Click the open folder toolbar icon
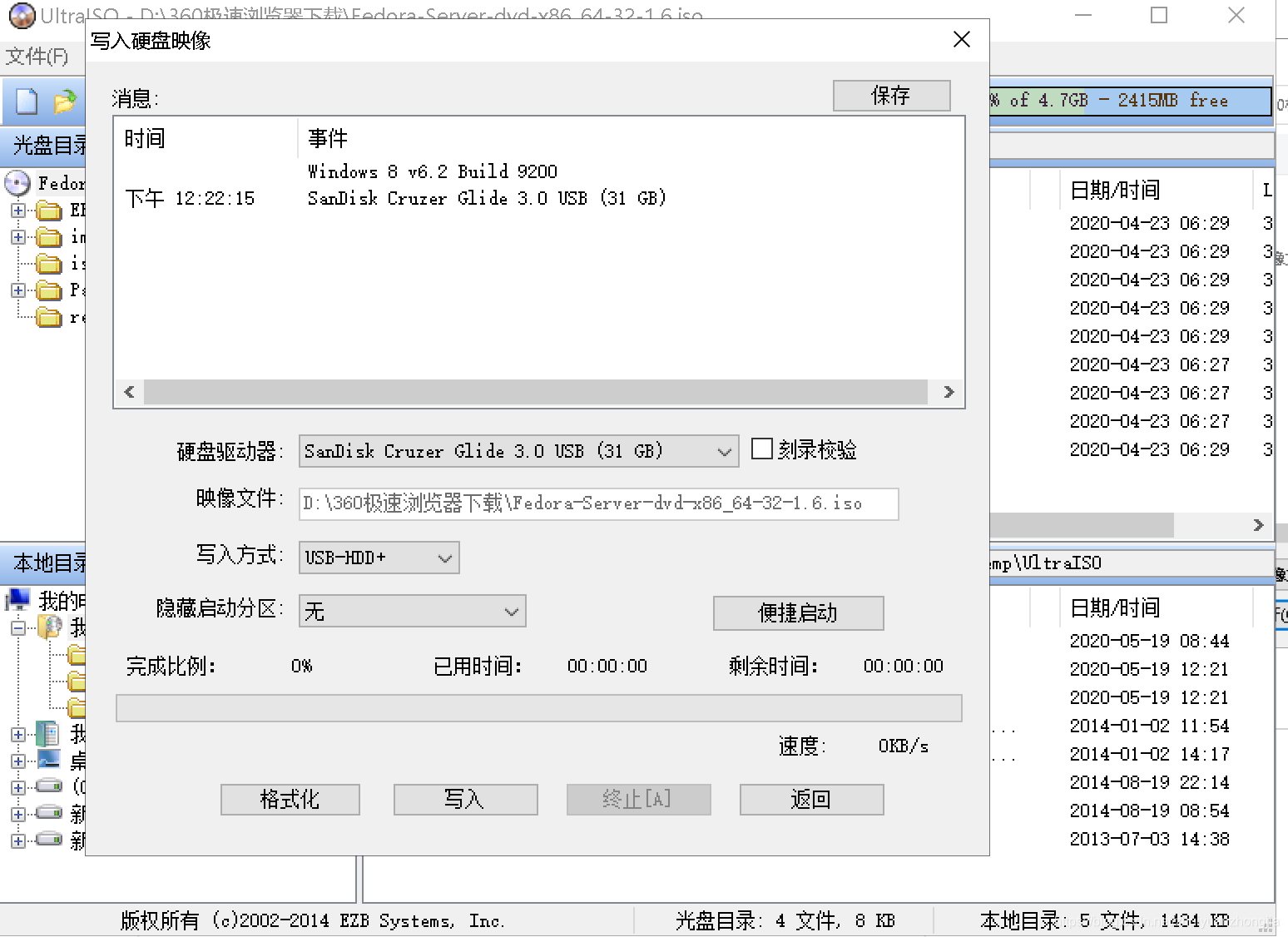 click(x=67, y=101)
